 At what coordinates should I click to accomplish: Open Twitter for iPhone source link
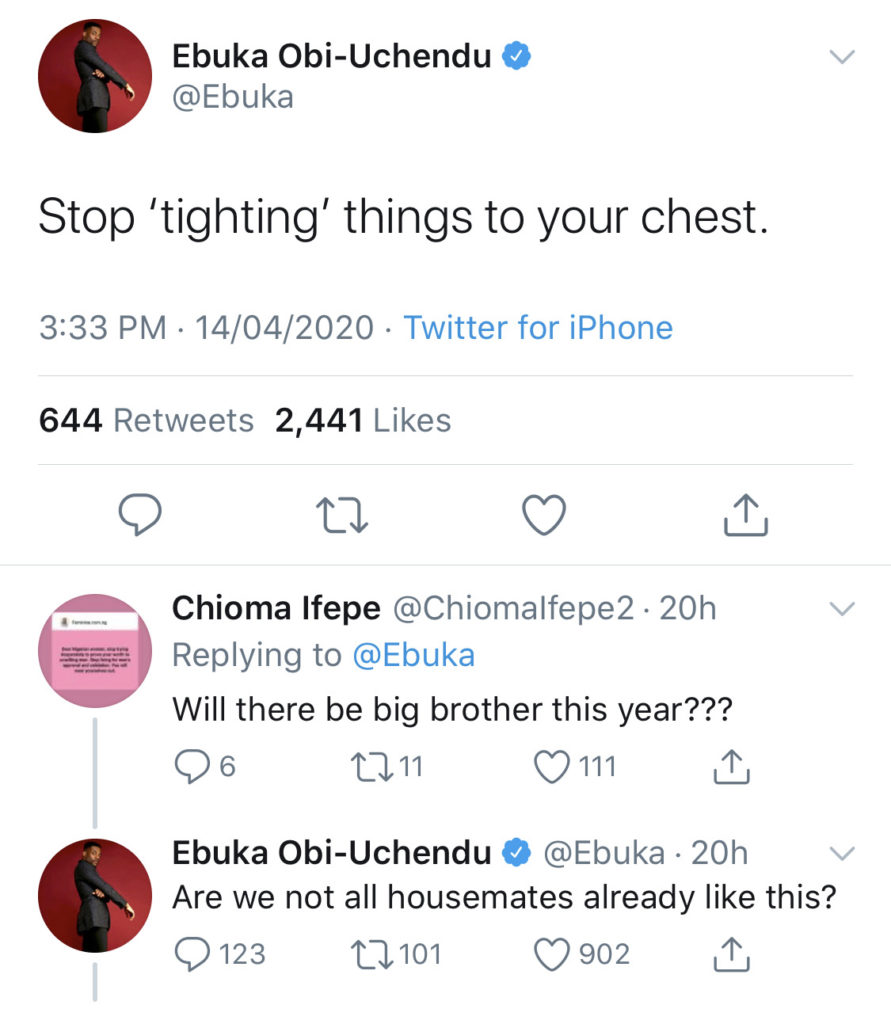coord(537,327)
